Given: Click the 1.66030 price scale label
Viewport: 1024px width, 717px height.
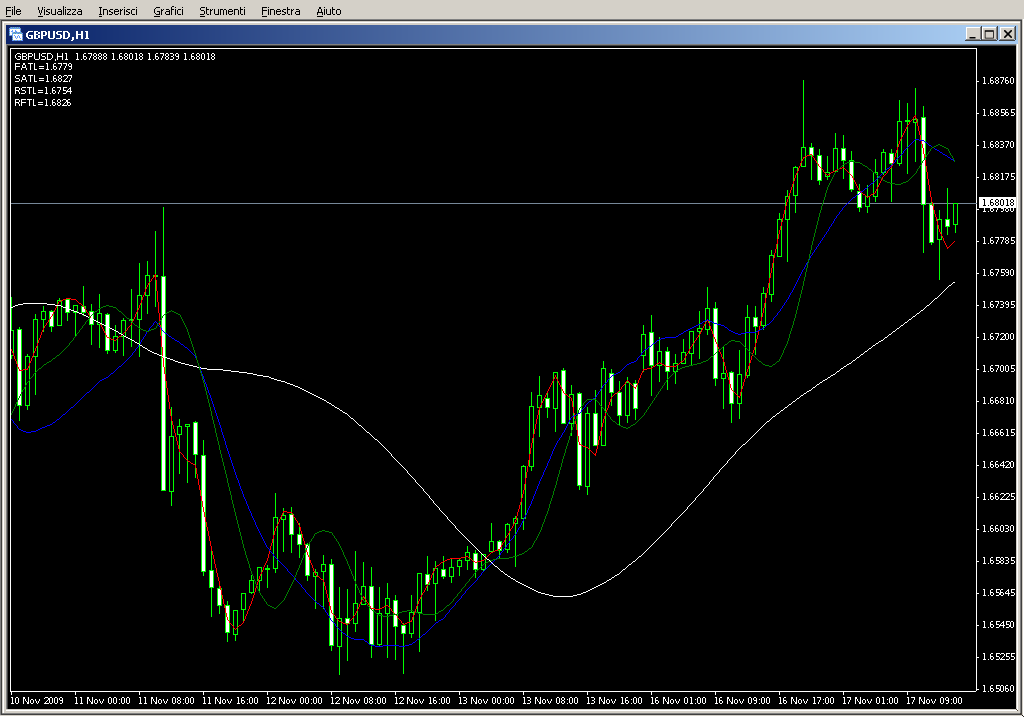Looking at the screenshot, I should click(999, 528).
